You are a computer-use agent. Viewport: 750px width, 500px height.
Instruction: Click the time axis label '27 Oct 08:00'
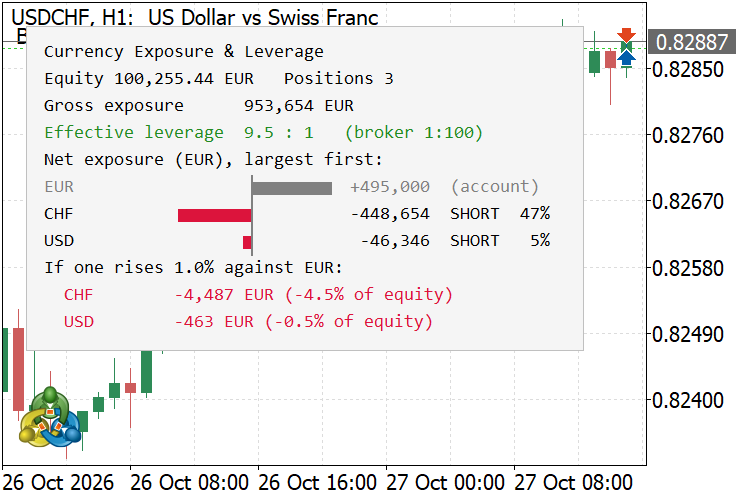[574, 482]
